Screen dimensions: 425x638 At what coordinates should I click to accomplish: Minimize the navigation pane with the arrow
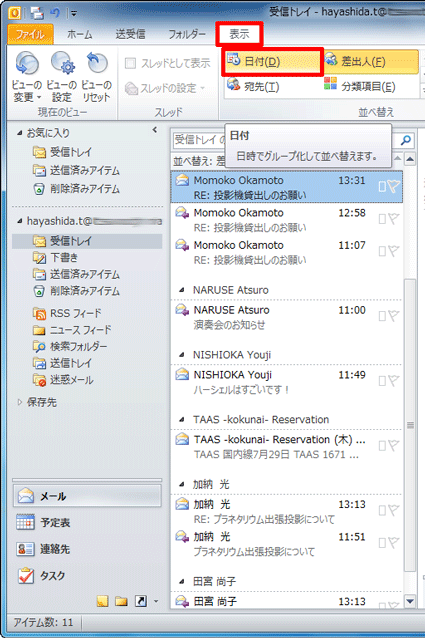[x=155, y=130]
